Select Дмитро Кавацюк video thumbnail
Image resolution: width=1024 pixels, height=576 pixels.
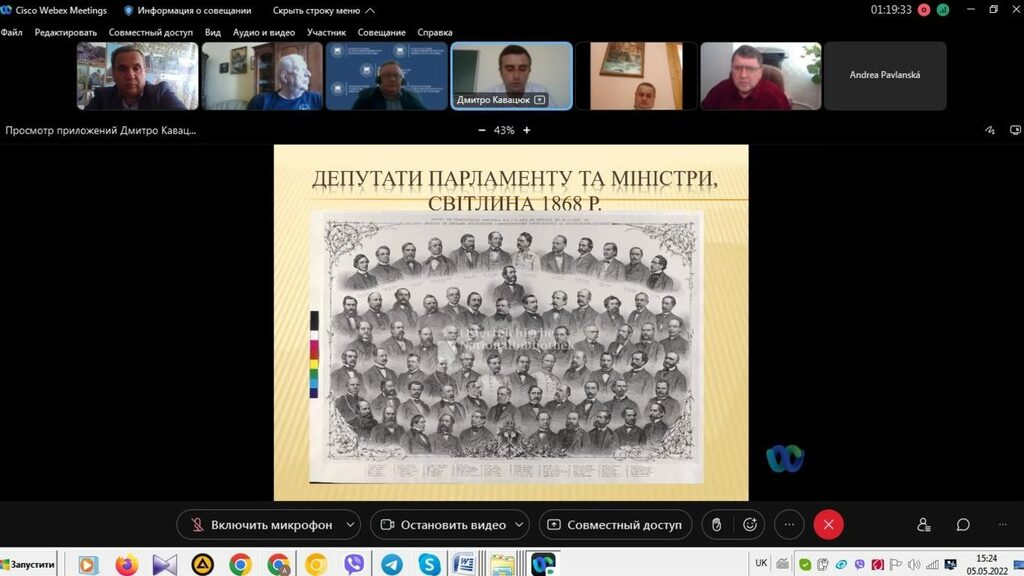point(511,76)
